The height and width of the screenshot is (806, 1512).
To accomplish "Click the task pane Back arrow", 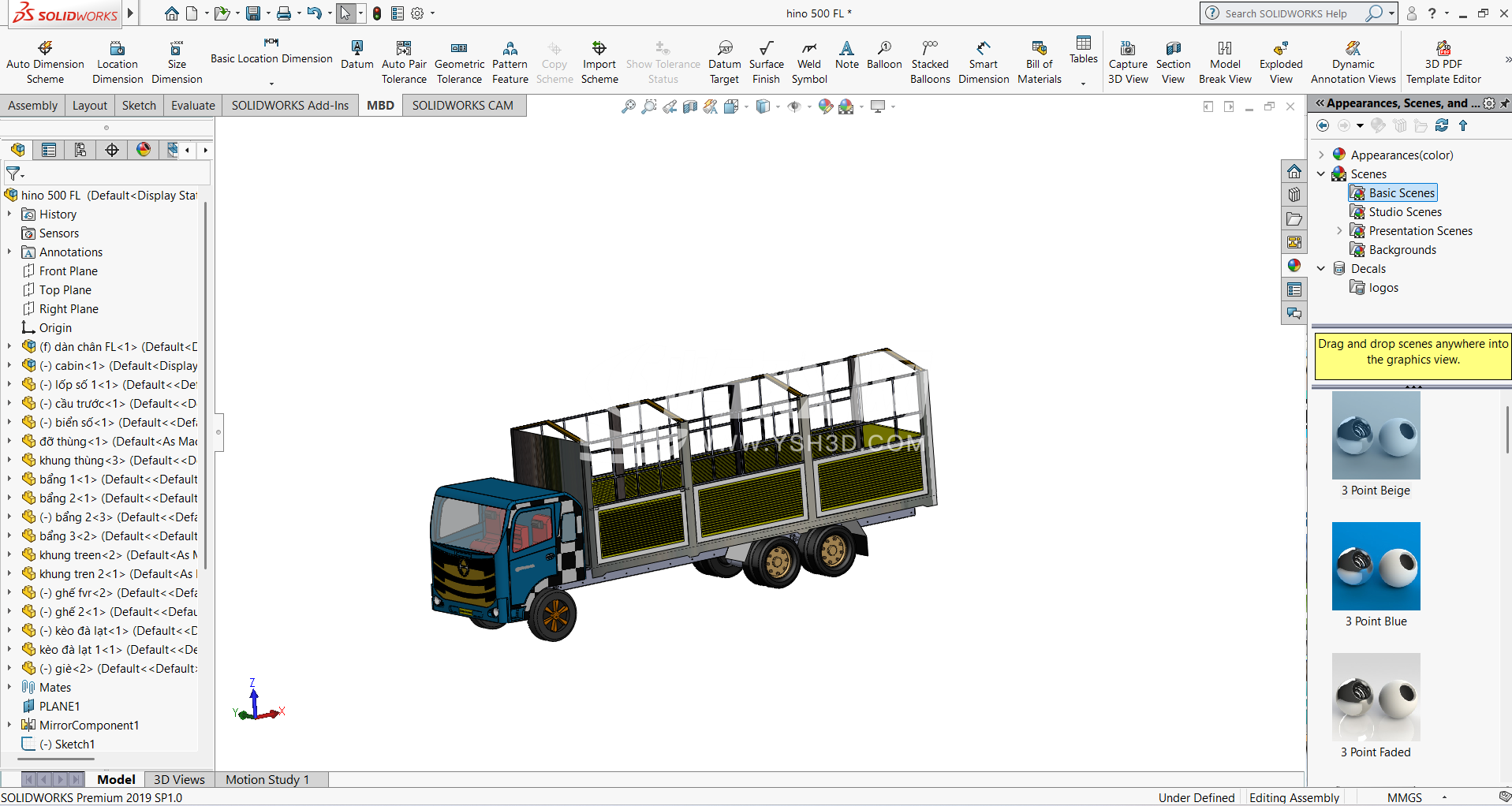I will point(1323,125).
